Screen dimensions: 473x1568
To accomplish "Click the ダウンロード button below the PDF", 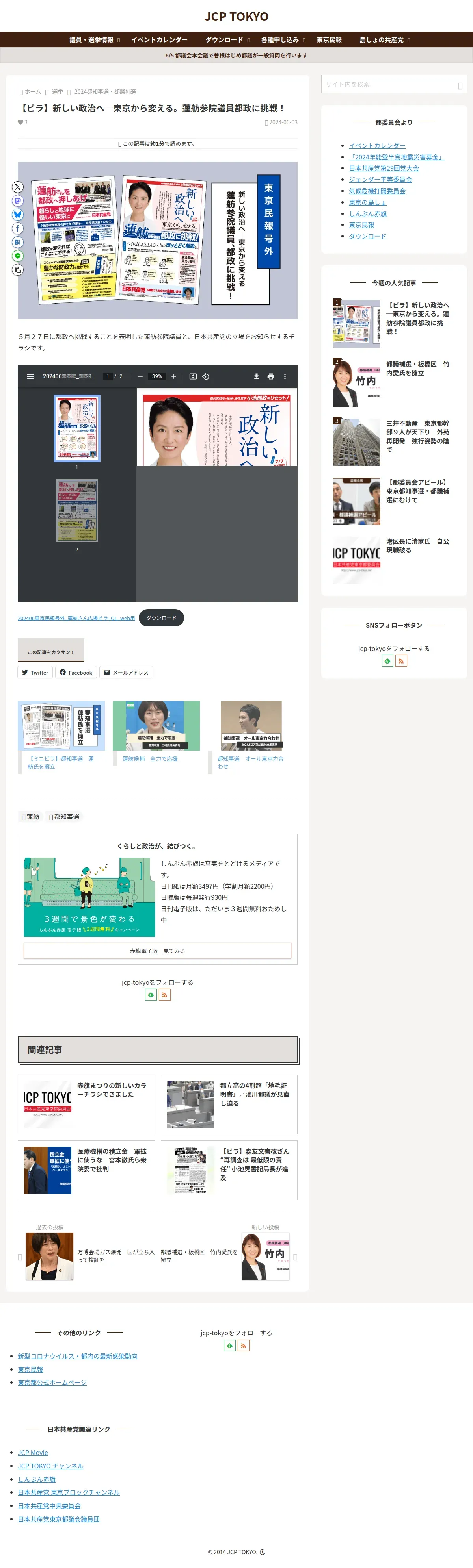I will coord(161,618).
